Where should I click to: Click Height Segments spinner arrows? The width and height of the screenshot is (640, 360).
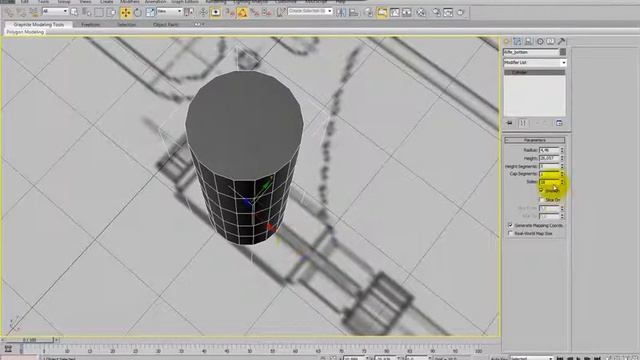(x=562, y=166)
